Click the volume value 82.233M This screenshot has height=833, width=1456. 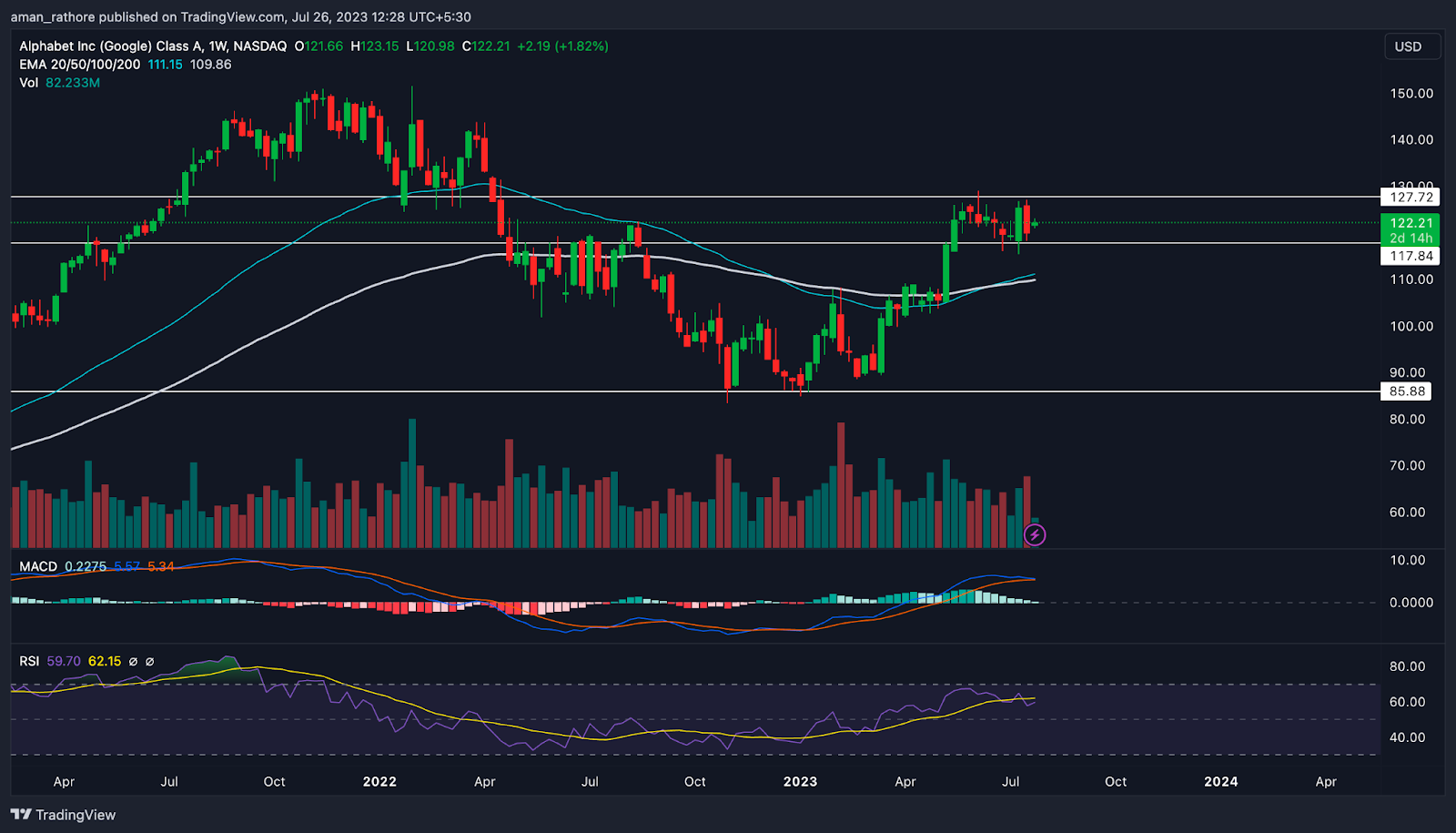(x=73, y=82)
